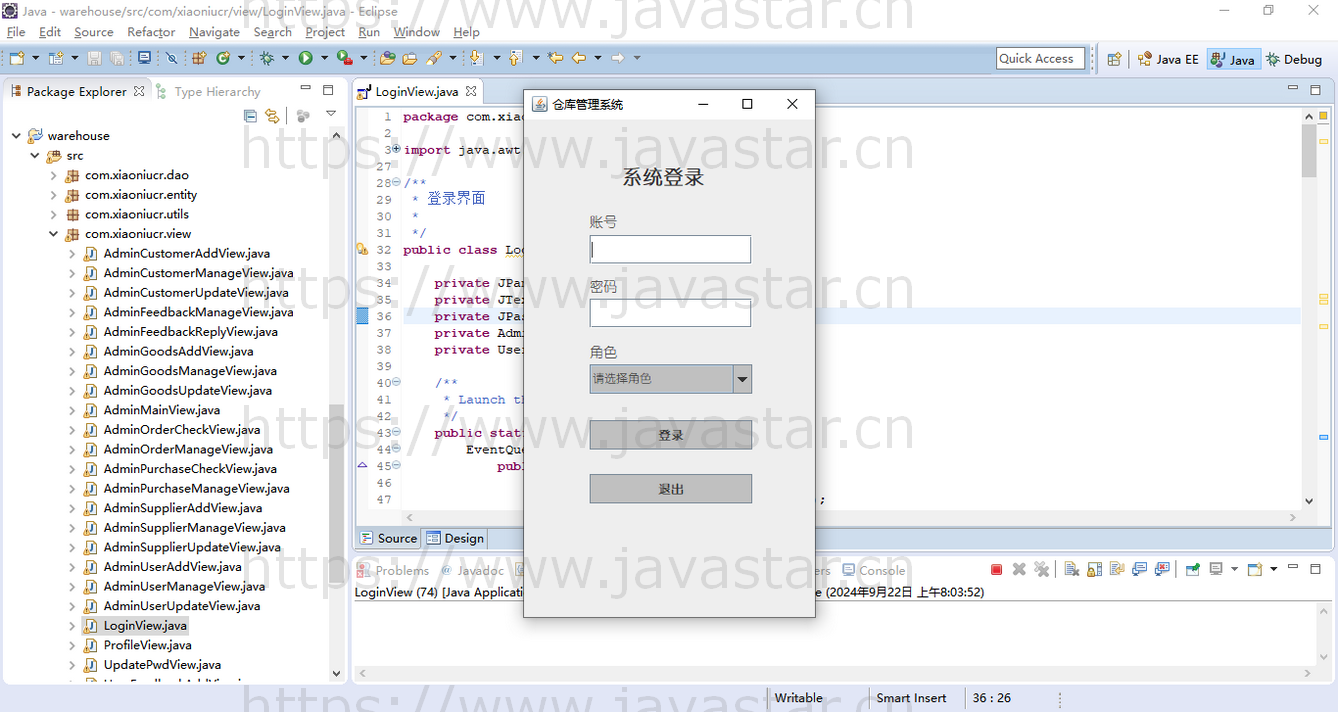
Task: Click the Debug bug icon in main toolbar
Action: 267,59
